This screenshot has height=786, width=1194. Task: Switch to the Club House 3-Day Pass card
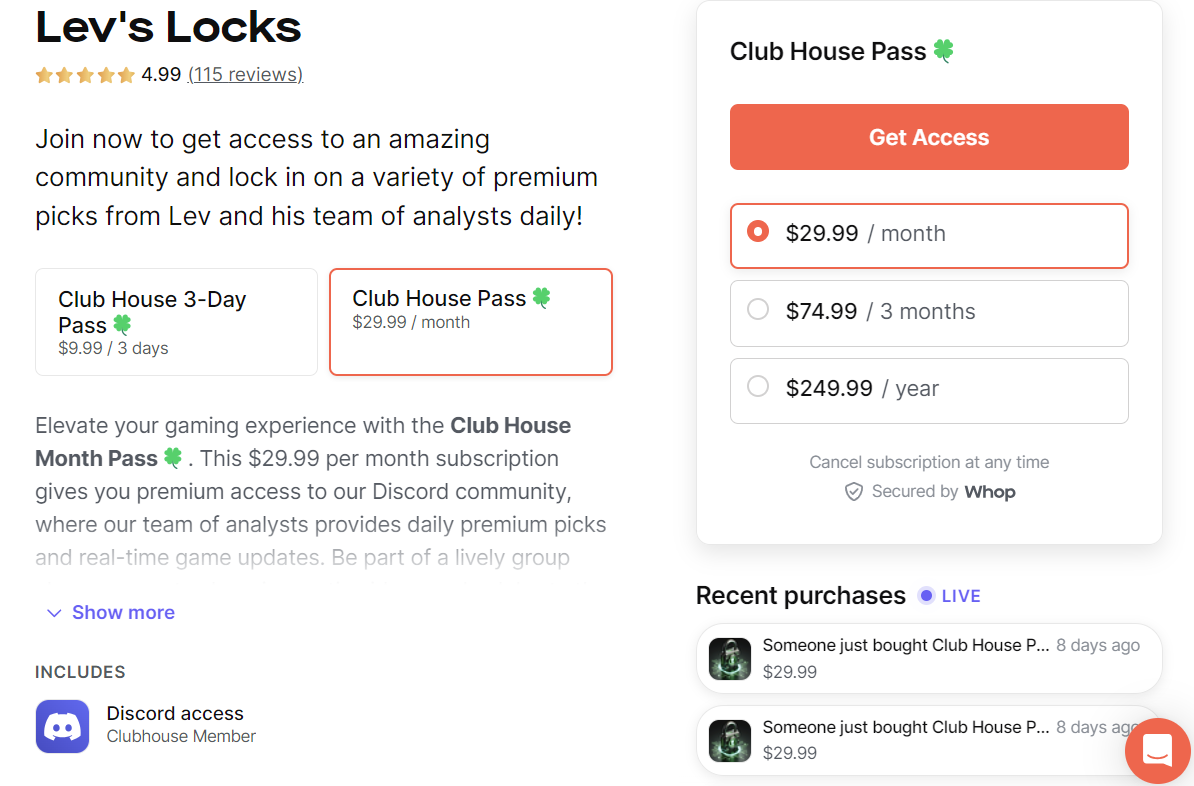click(176, 321)
